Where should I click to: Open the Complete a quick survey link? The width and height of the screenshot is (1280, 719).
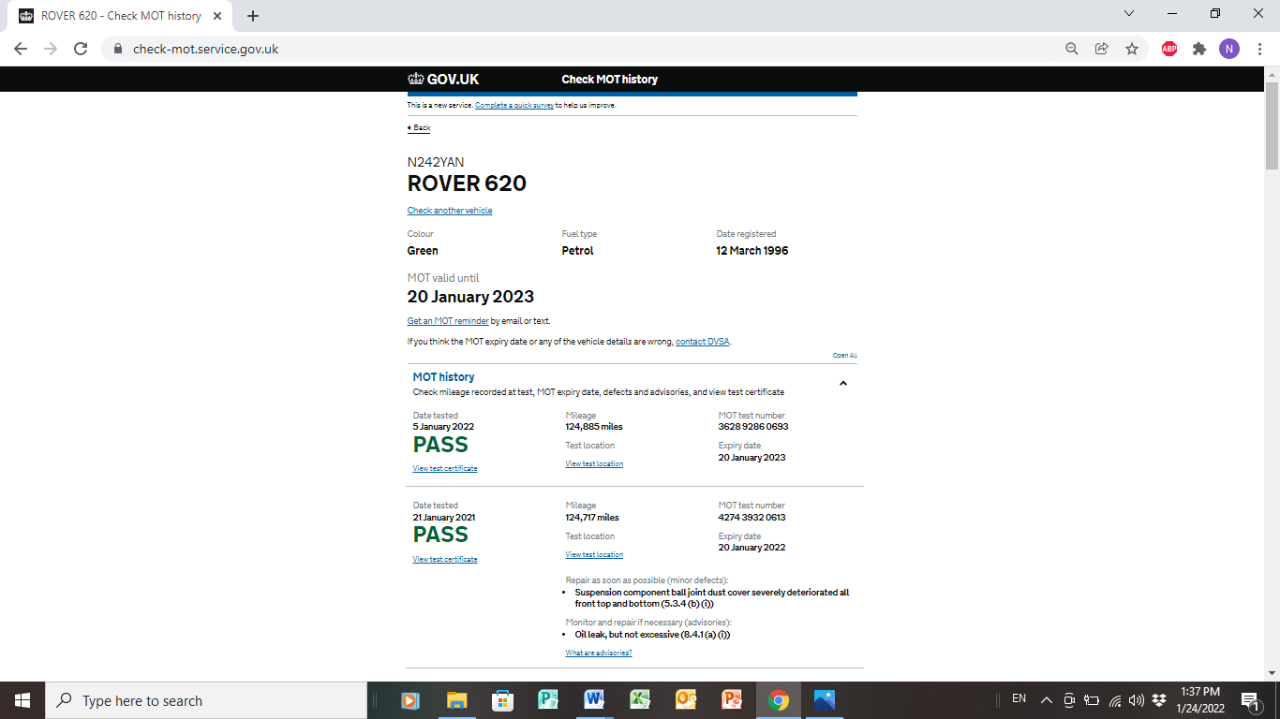pyautogui.click(x=514, y=105)
